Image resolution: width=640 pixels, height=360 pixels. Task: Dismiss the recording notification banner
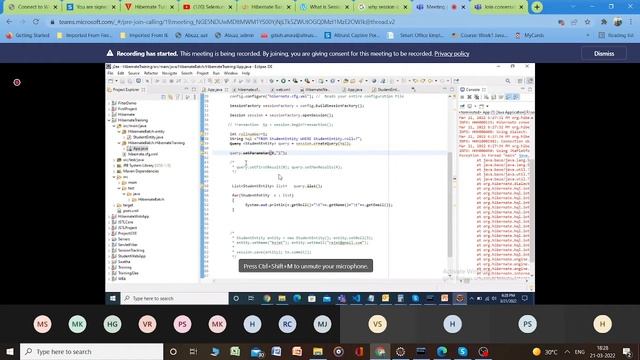[604, 53]
